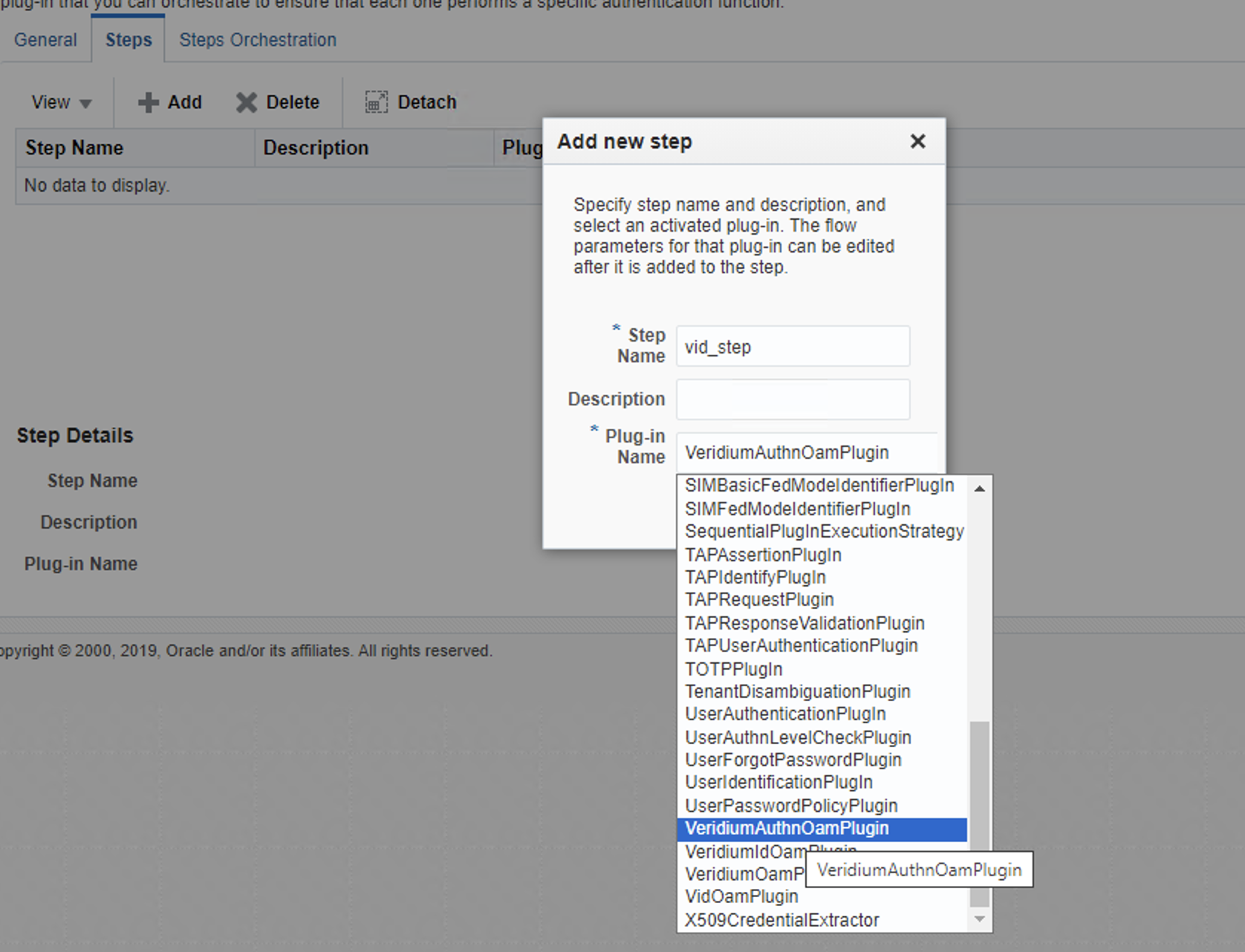1245x952 pixels.
Task: Select UserAuthenticationPlugIn option
Action: point(785,714)
